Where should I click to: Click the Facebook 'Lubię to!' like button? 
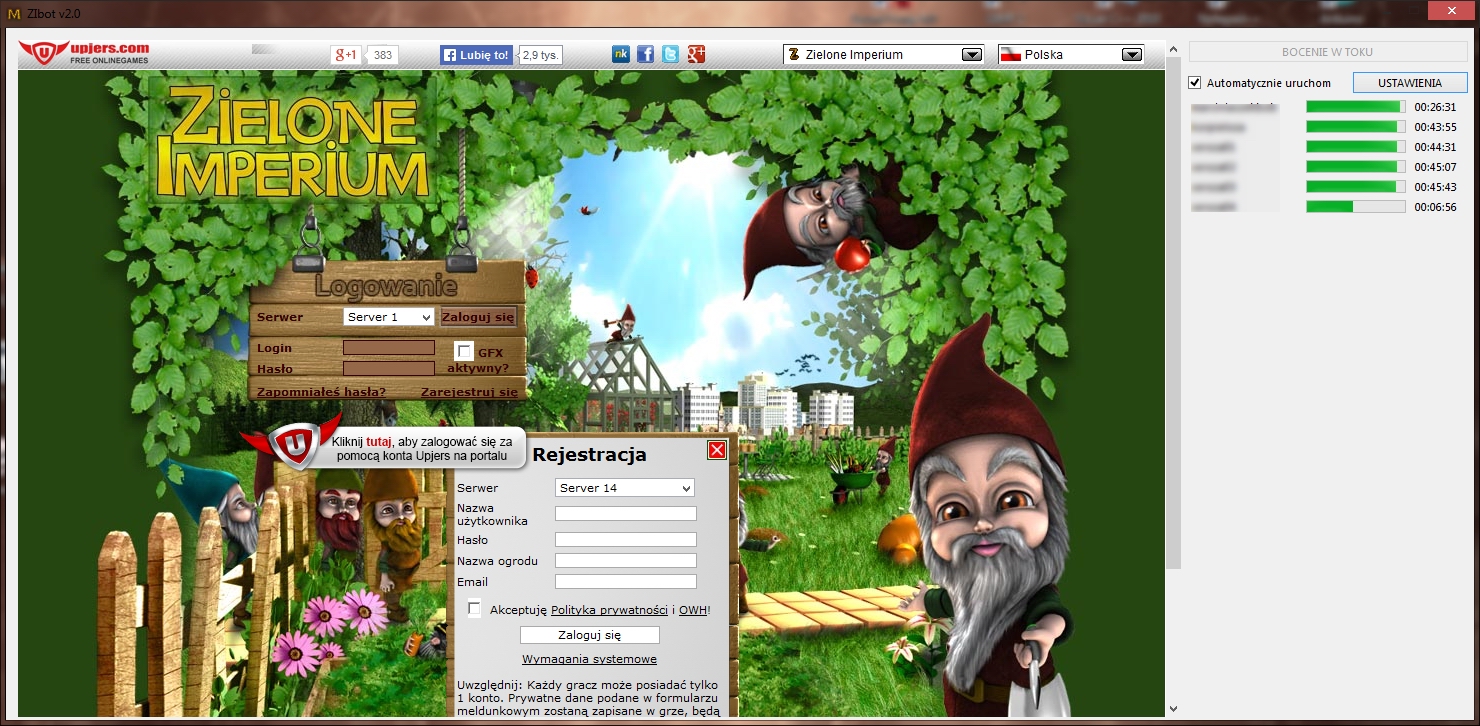point(477,55)
